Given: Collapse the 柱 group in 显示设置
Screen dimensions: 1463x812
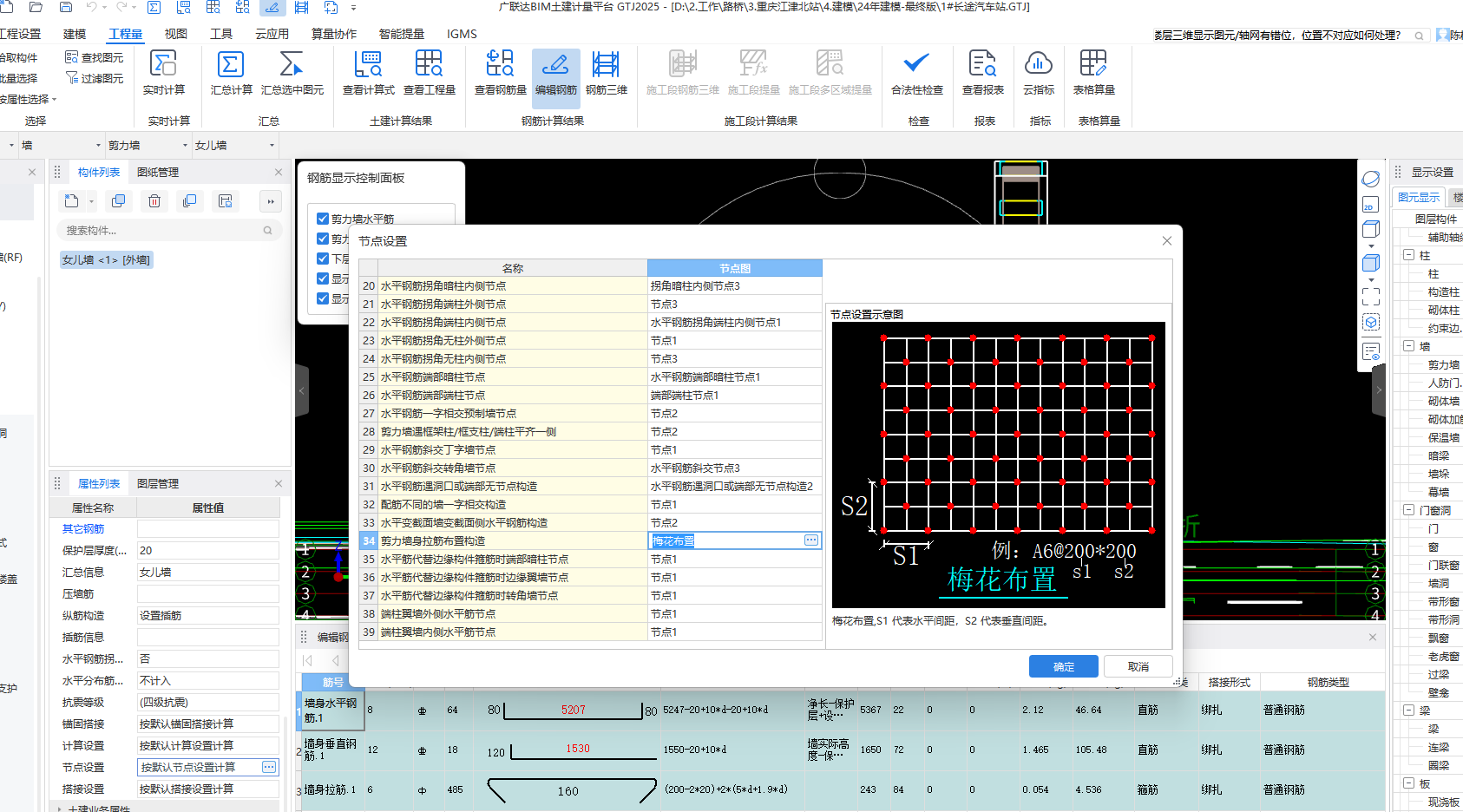Looking at the screenshot, I should point(1409,255).
